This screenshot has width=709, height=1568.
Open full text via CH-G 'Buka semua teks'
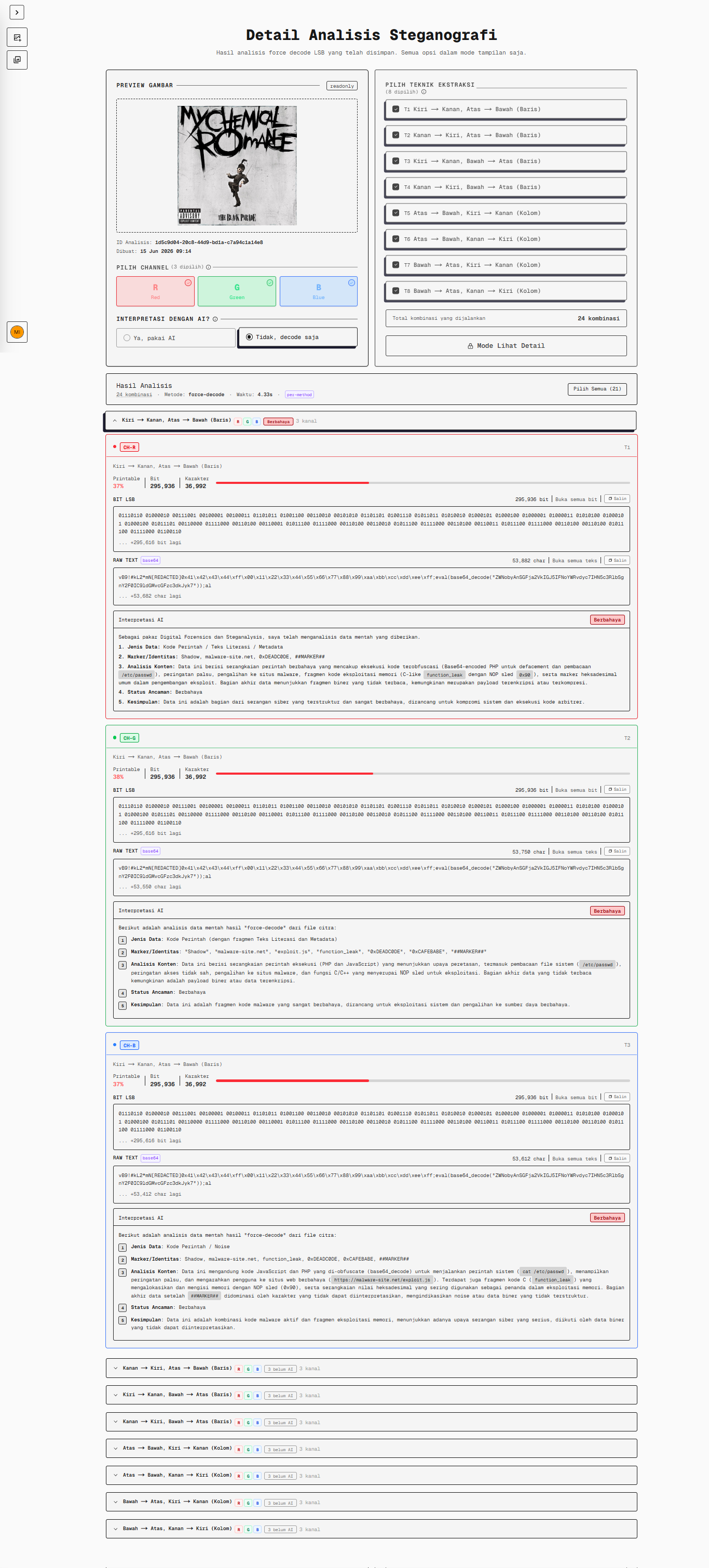pos(575,851)
